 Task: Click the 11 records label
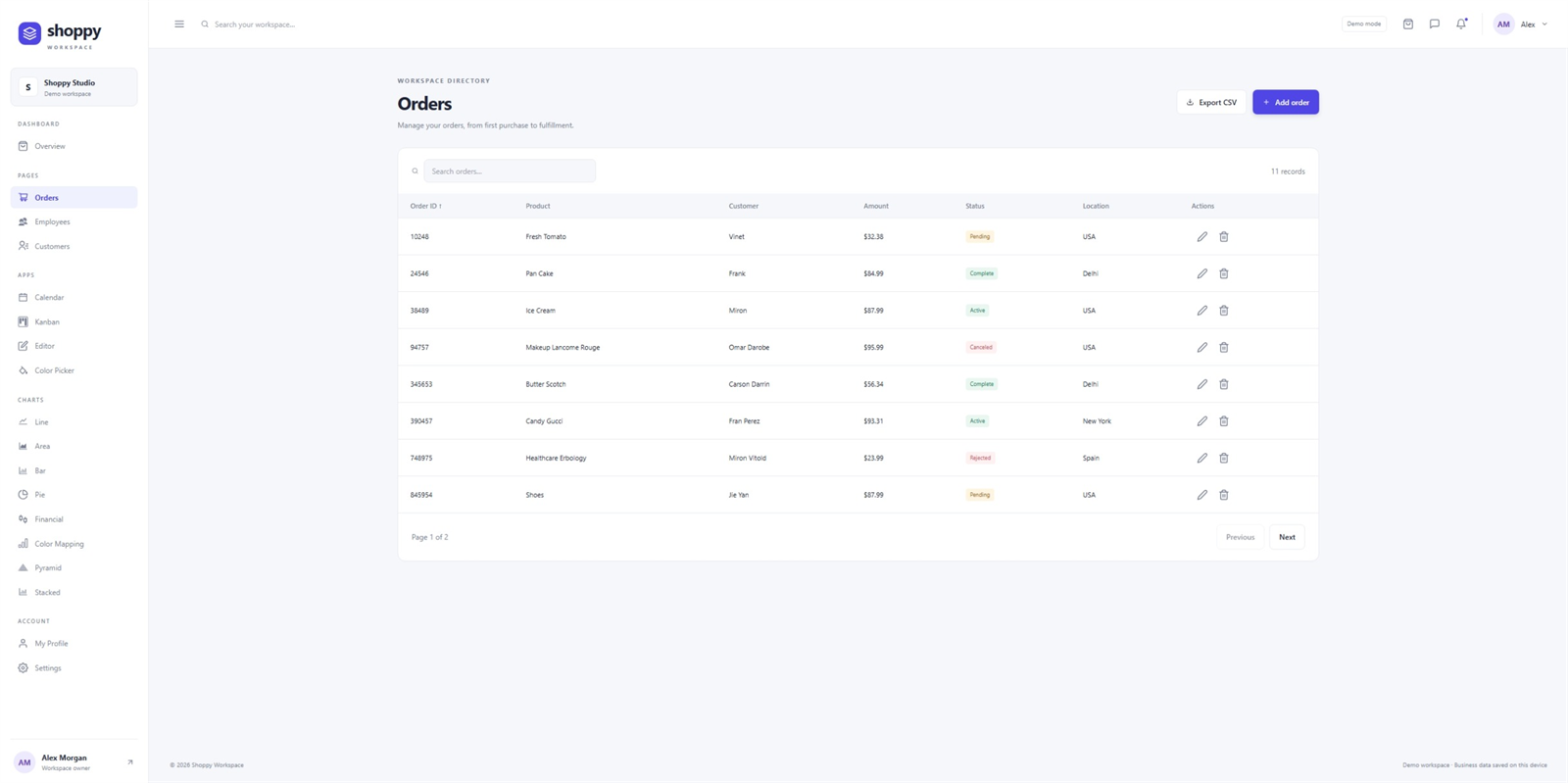click(1288, 171)
